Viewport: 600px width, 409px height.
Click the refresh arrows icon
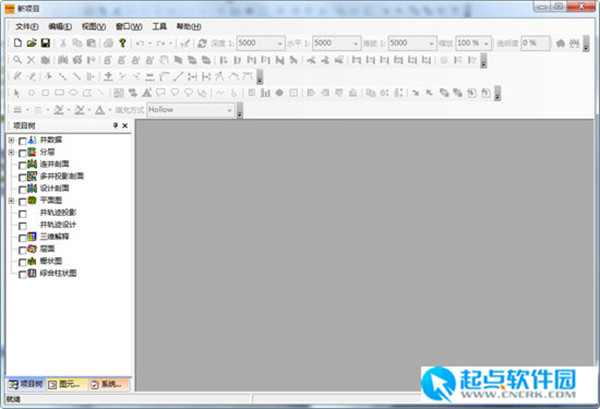[202, 43]
